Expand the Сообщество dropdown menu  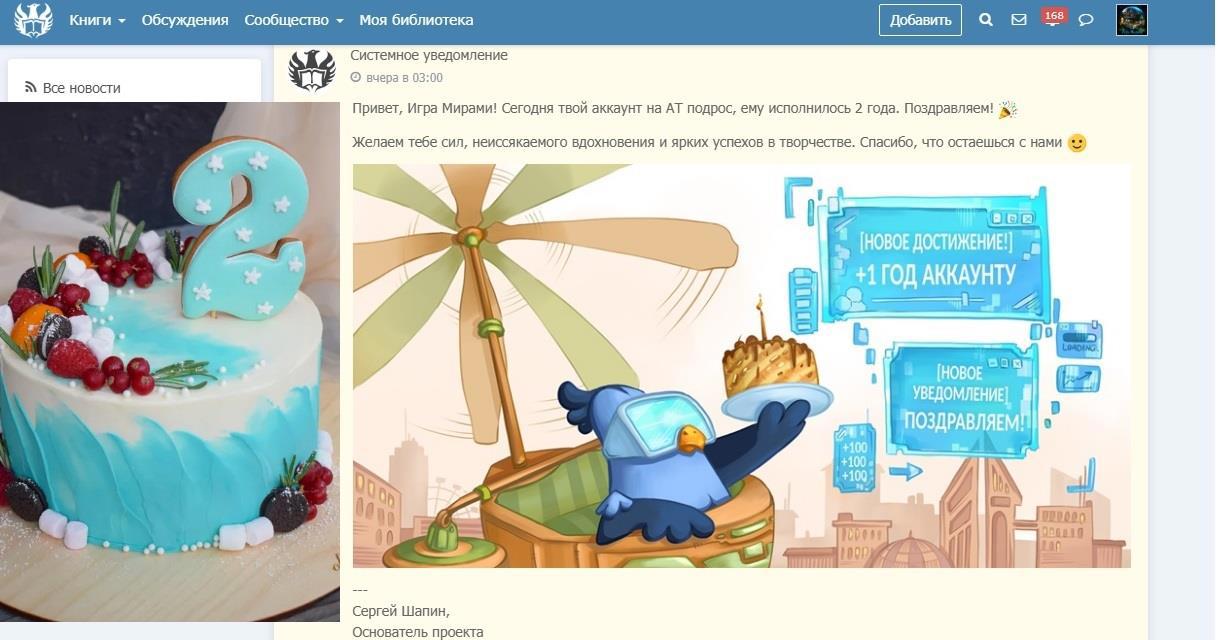tap(294, 20)
